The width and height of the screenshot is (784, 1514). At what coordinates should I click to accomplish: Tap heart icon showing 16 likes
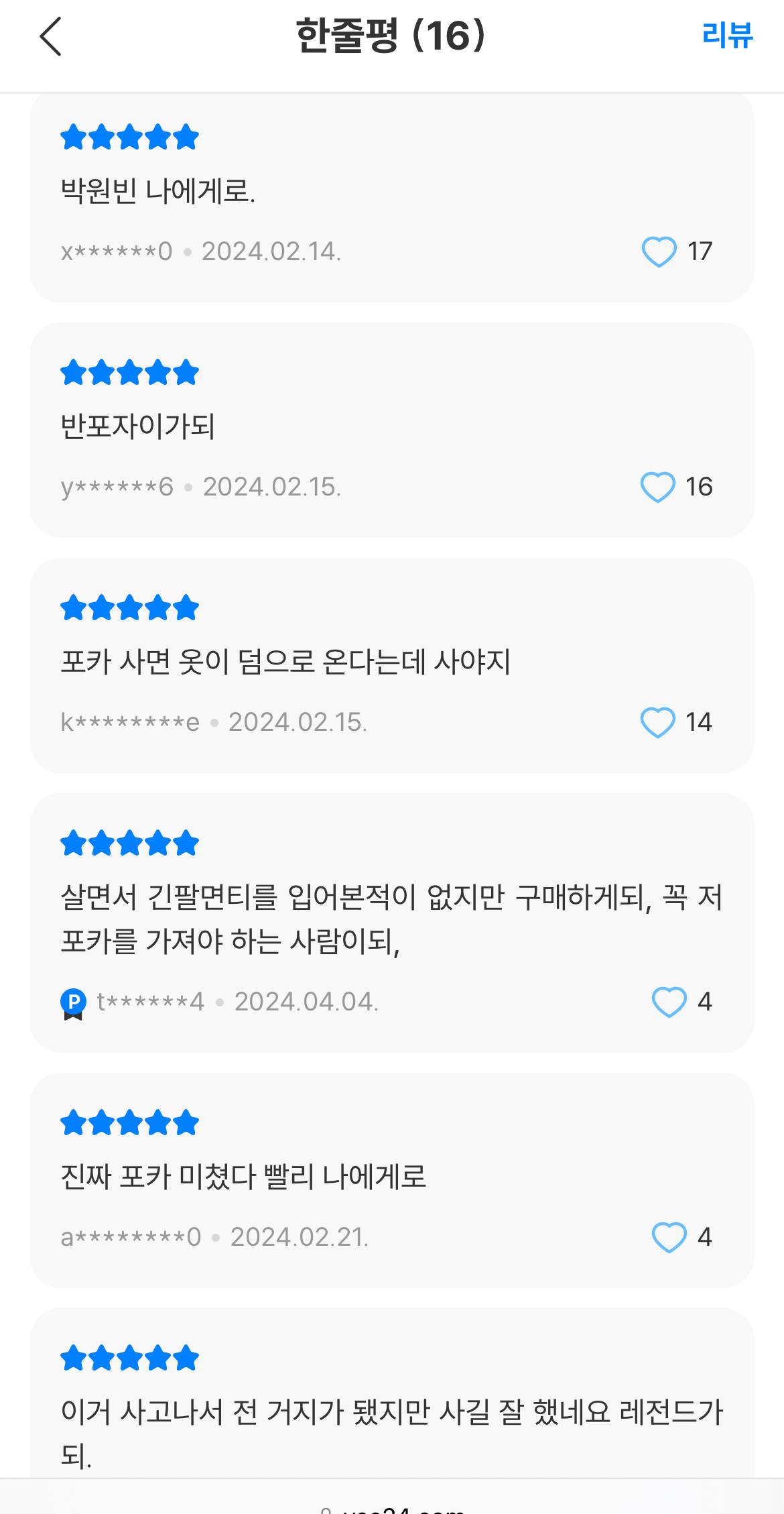click(x=657, y=487)
